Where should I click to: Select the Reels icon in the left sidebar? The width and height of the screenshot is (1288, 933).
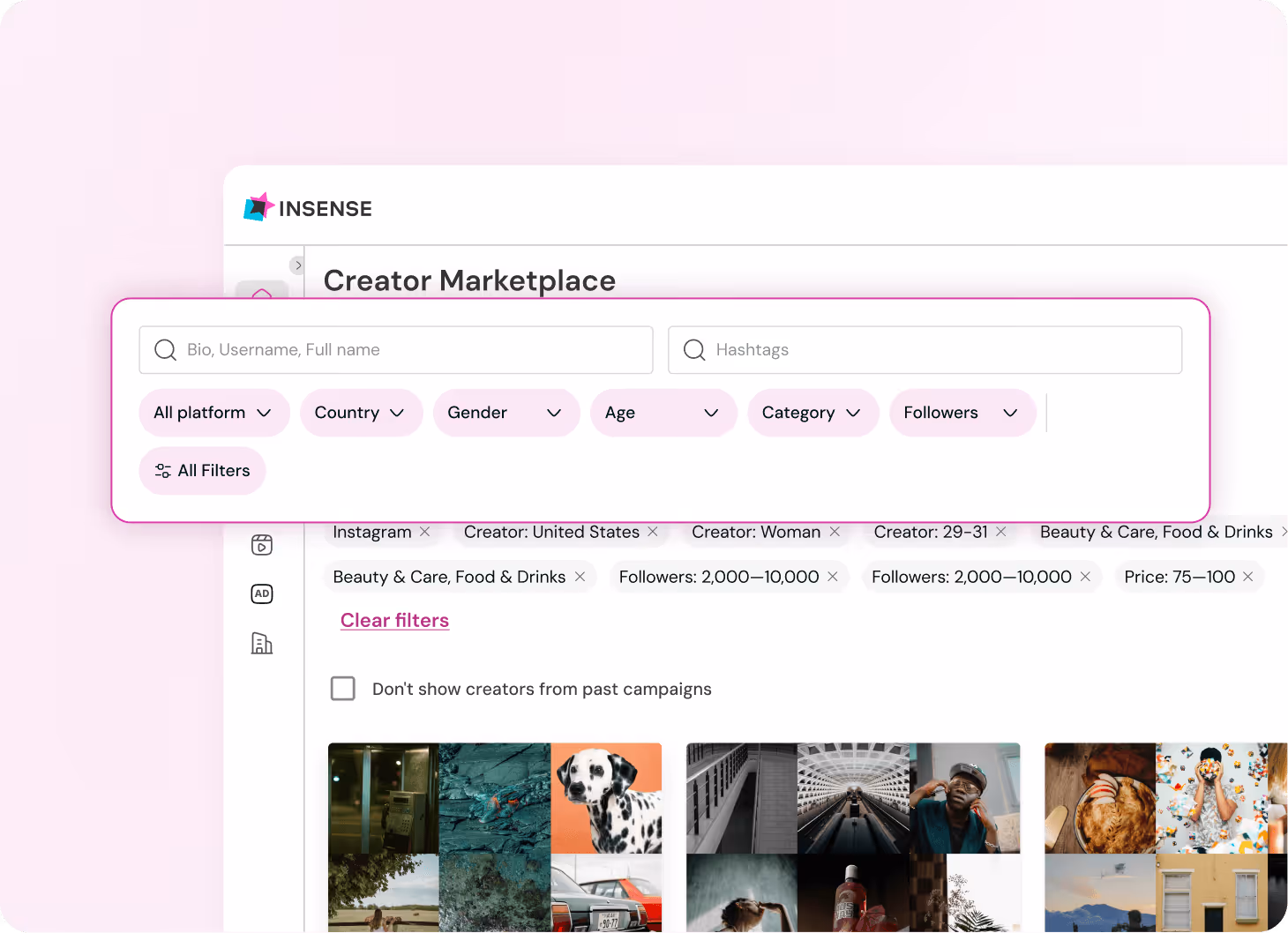262,545
